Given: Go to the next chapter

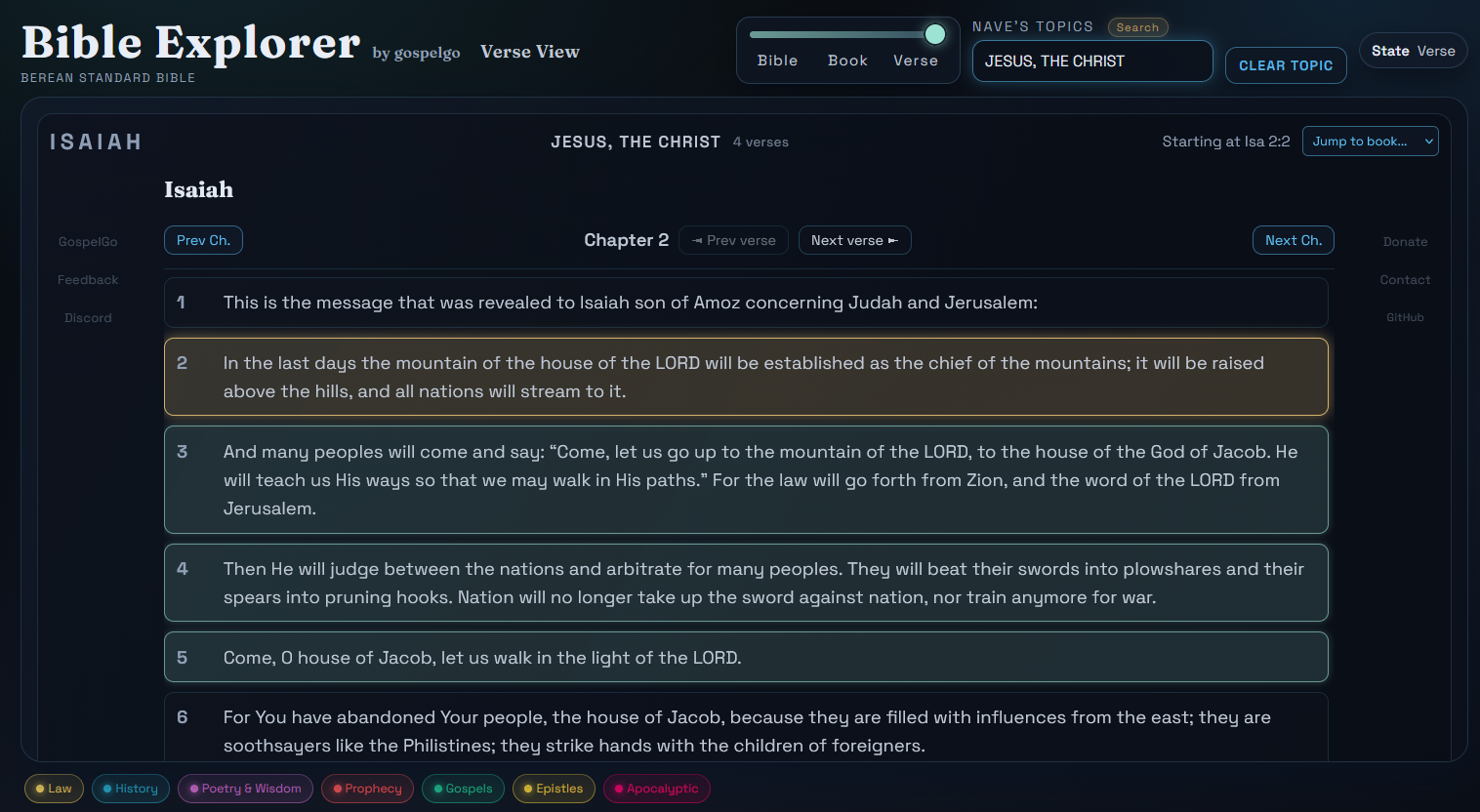Looking at the screenshot, I should pos(1293,240).
